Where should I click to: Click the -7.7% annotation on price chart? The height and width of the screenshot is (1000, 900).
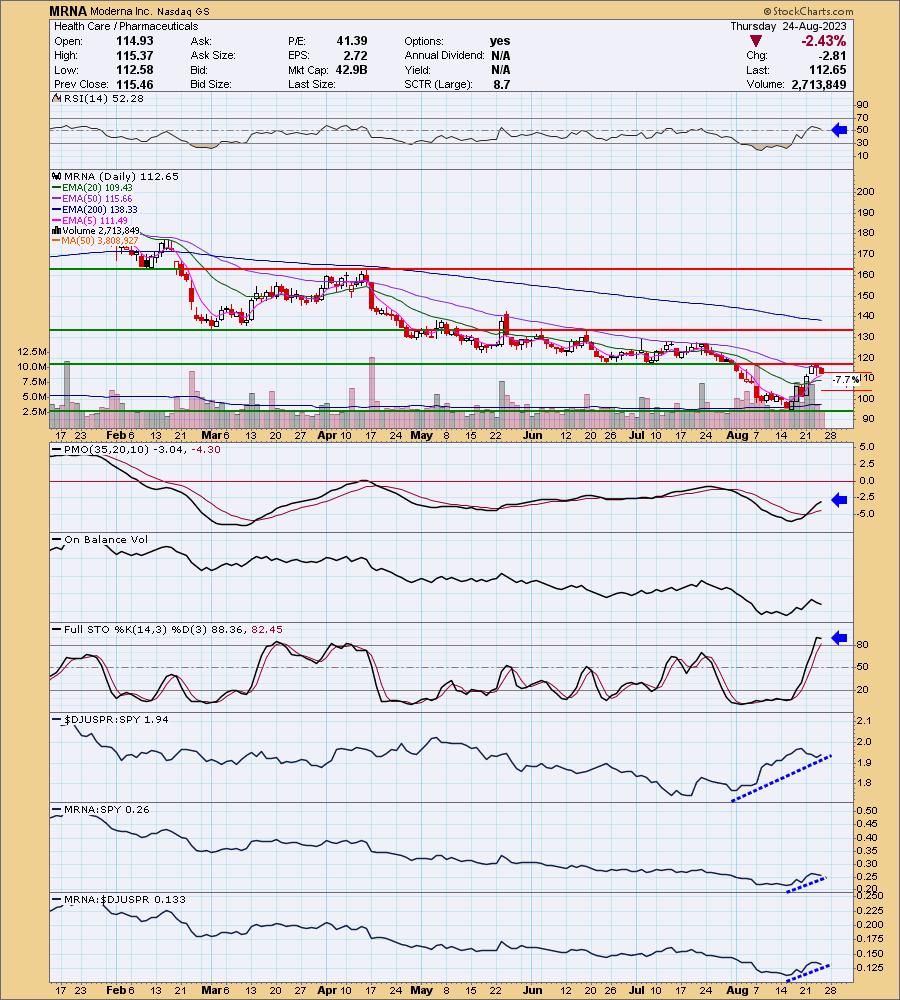(x=846, y=379)
